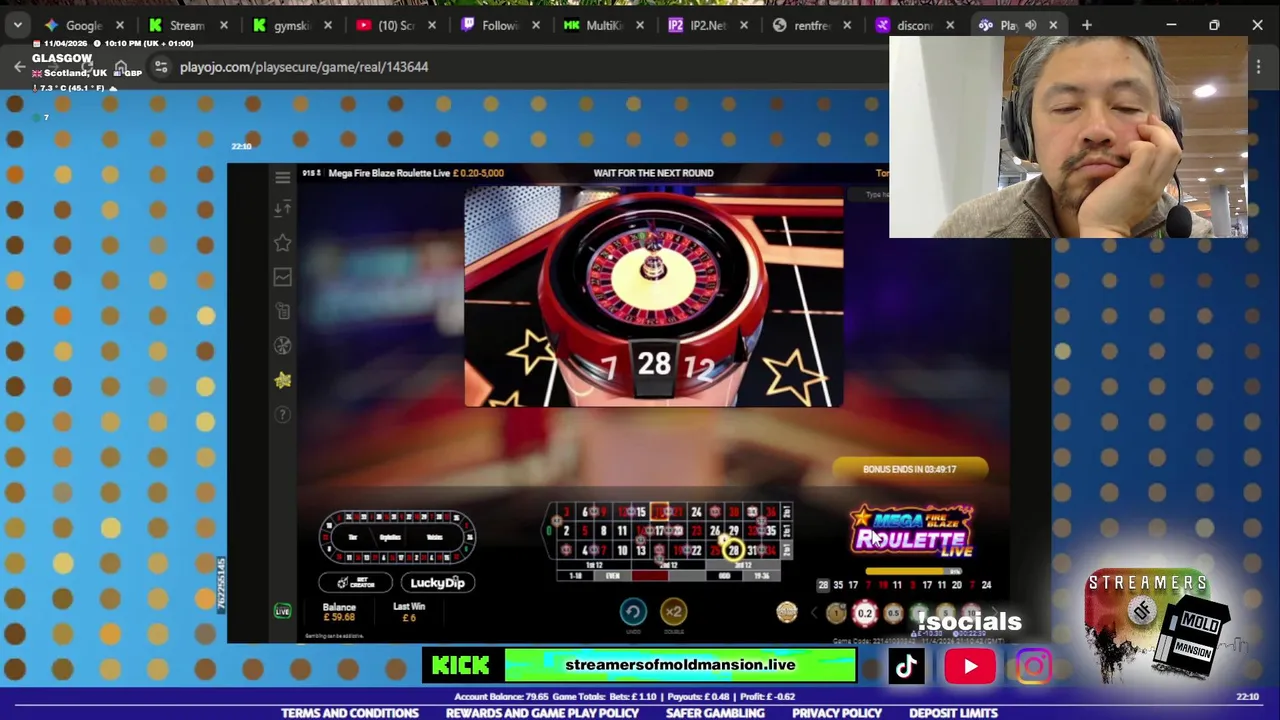Click the address bar URL playojo.com
Screen dimensions: 1280x720
coord(304,67)
